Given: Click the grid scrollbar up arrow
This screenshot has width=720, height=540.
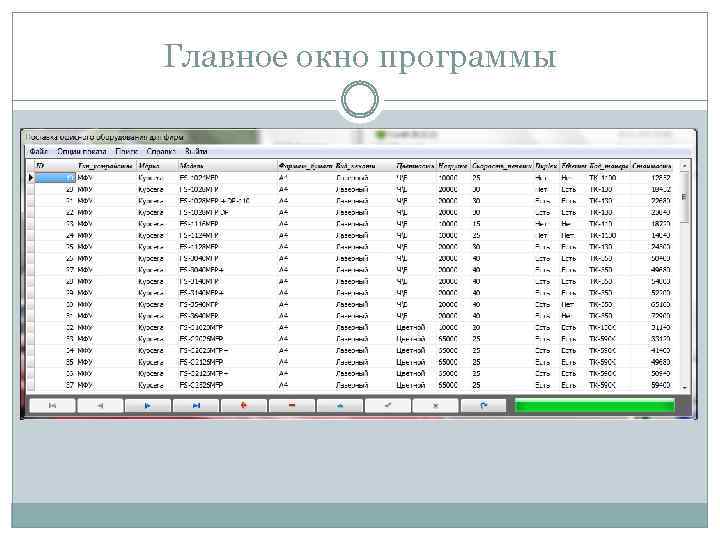Looking at the screenshot, I should 684,166.
